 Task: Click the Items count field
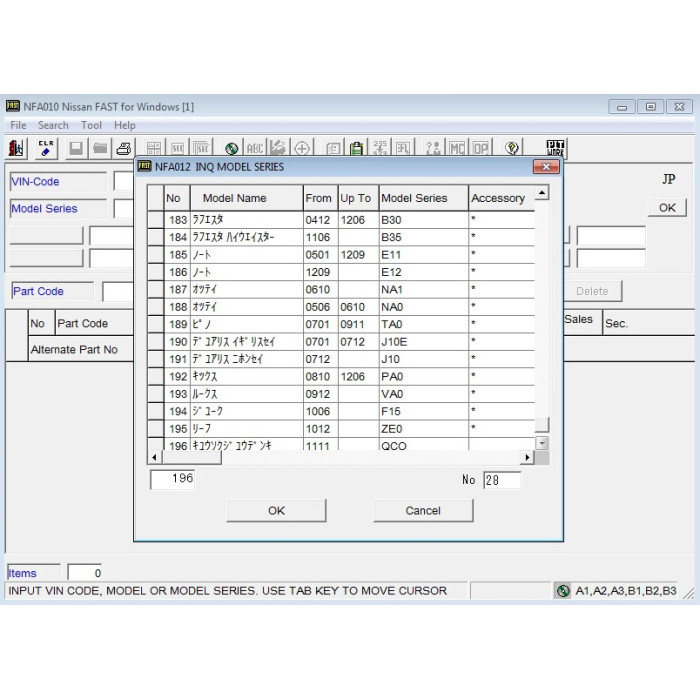[x=85, y=573]
